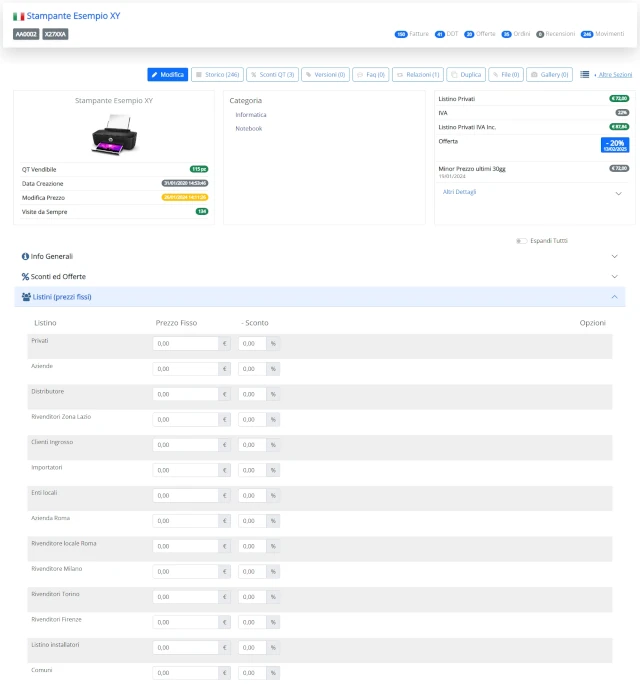The width and height of the screenshot is (640, 687).
Task: Expand Altri Dettagli chevron
Action: pyautogui.click(x=619, y=193)
